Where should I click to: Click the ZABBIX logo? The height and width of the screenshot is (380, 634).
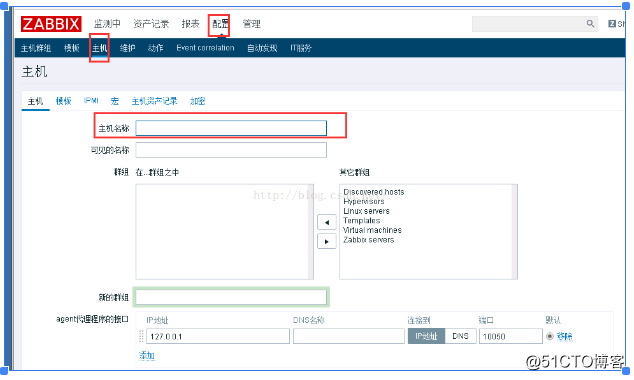tap(51, 24)
